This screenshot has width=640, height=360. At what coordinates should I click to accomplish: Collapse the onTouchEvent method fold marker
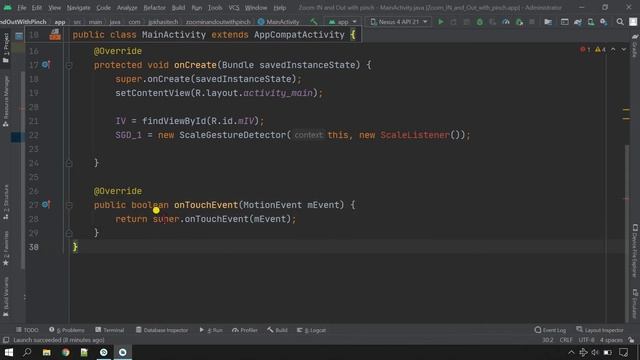click(x=69, y=205)
